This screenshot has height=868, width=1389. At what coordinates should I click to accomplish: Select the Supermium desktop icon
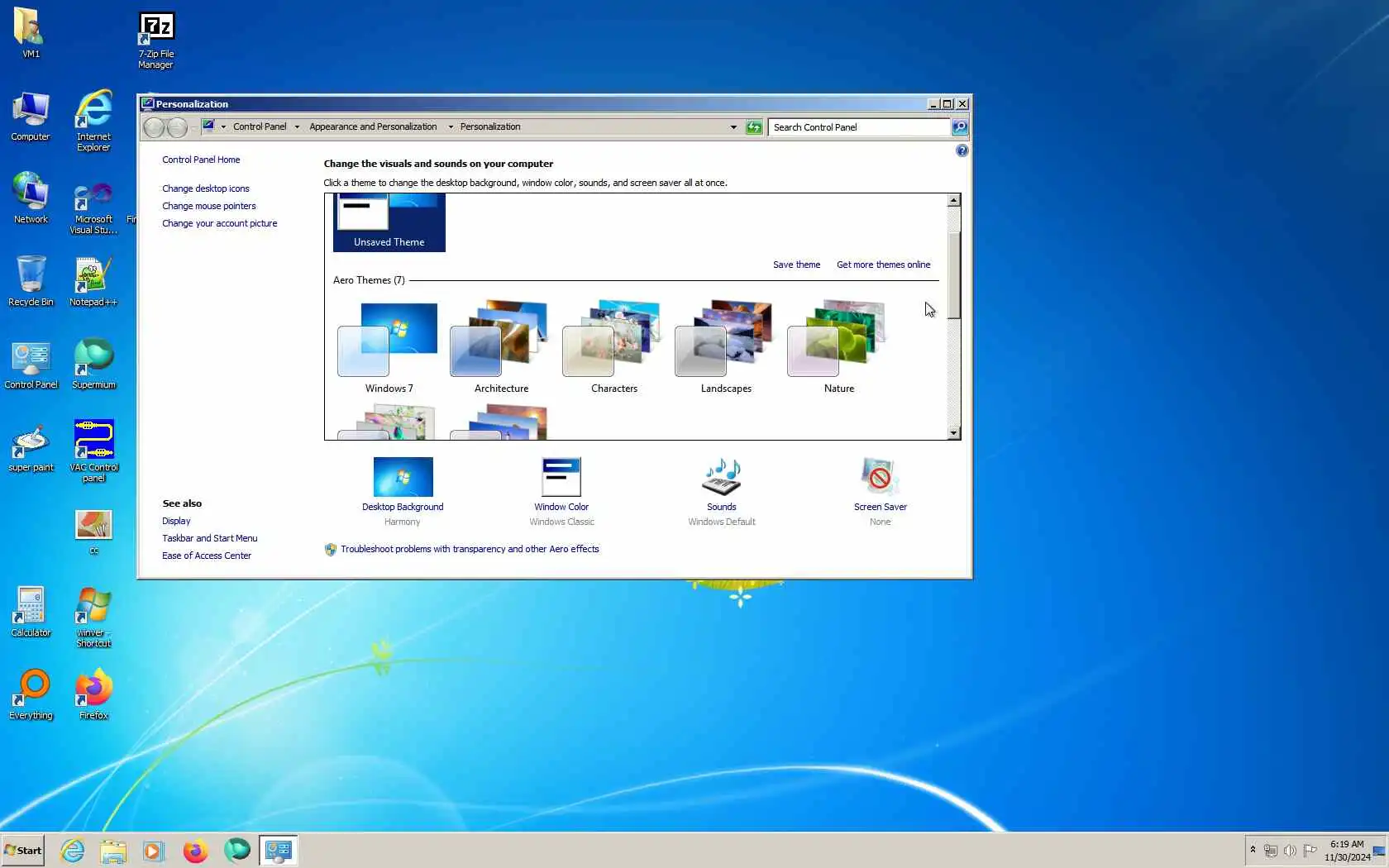(93, 365)
